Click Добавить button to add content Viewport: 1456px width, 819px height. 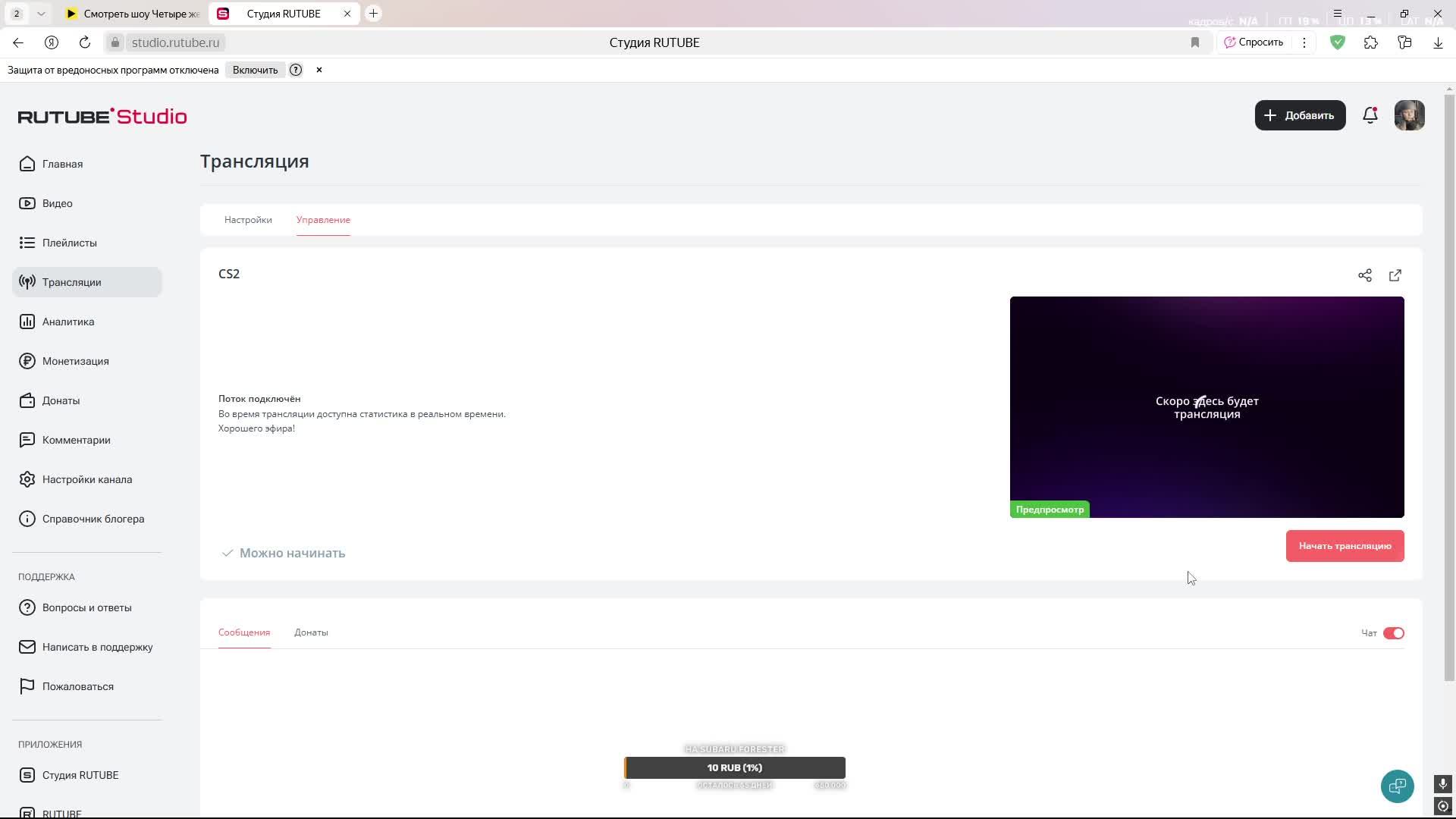[x=1300, y=115]
